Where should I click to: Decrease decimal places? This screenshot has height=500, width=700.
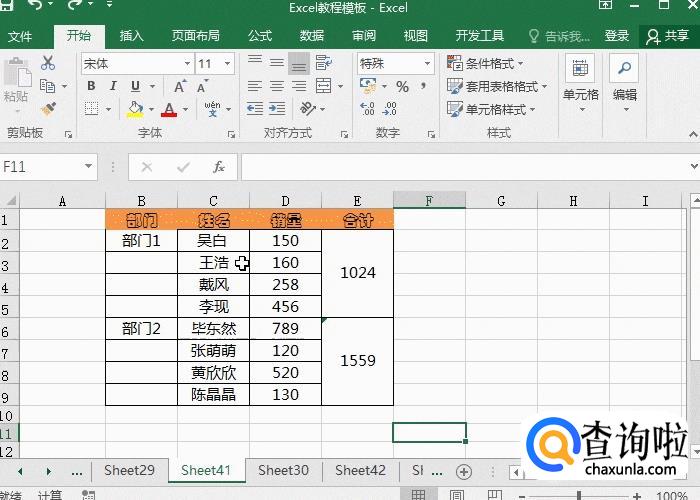pyautogui.click(x=389, y=109)
